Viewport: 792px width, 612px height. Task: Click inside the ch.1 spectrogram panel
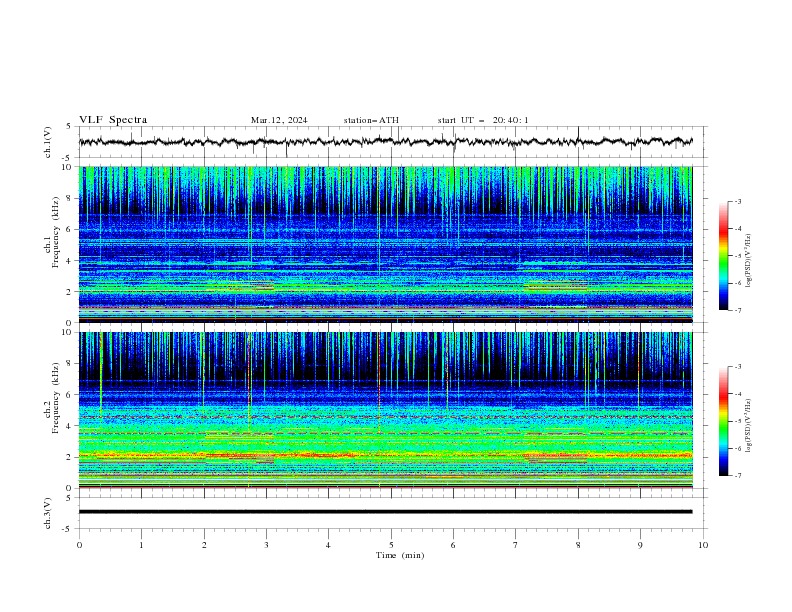[x=385, y=244]
